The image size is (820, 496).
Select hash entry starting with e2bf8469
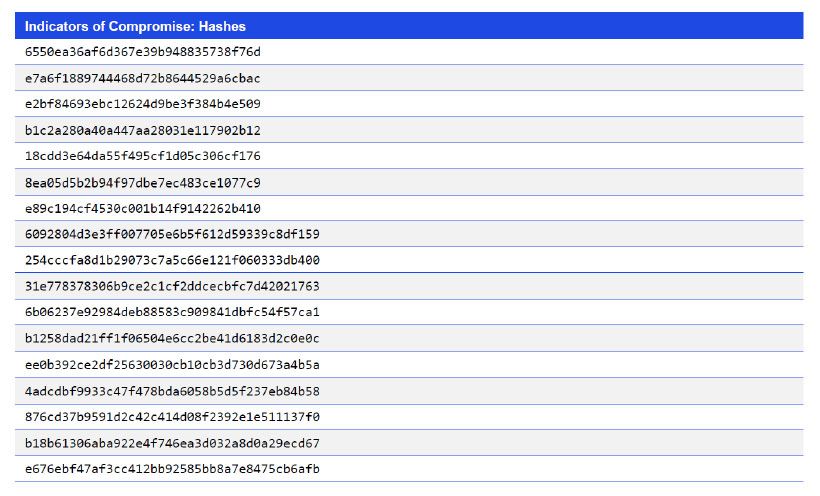[143, 104]
